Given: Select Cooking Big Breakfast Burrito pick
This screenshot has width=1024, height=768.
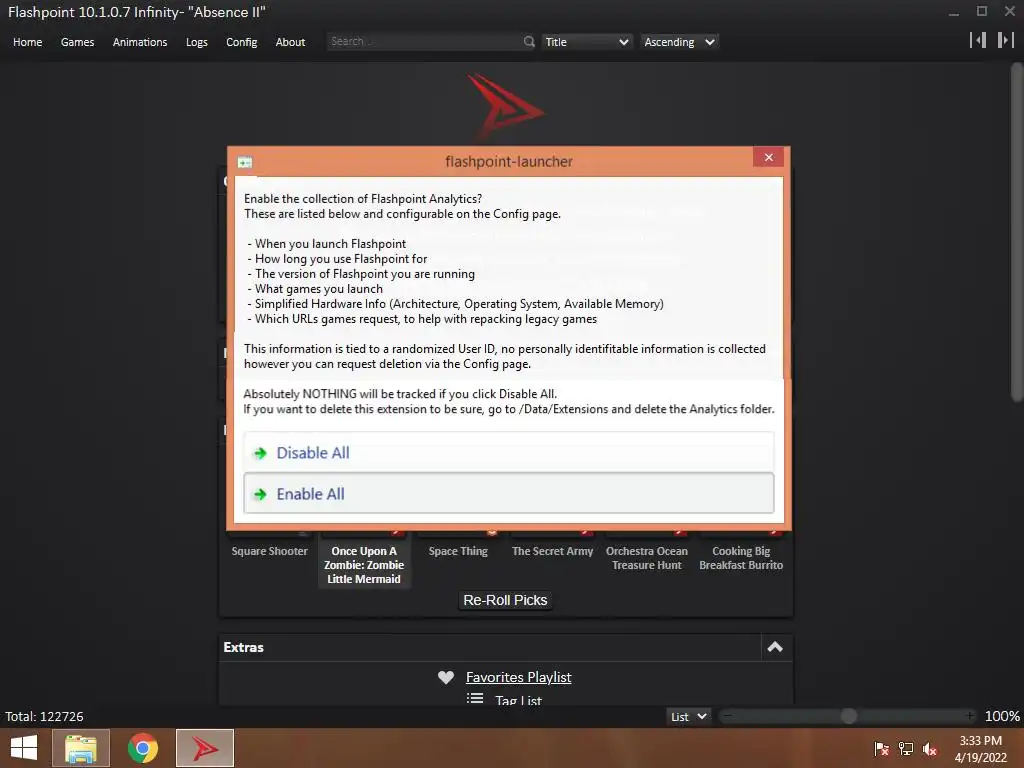Looking at the screenshot, I should point(741,558).
